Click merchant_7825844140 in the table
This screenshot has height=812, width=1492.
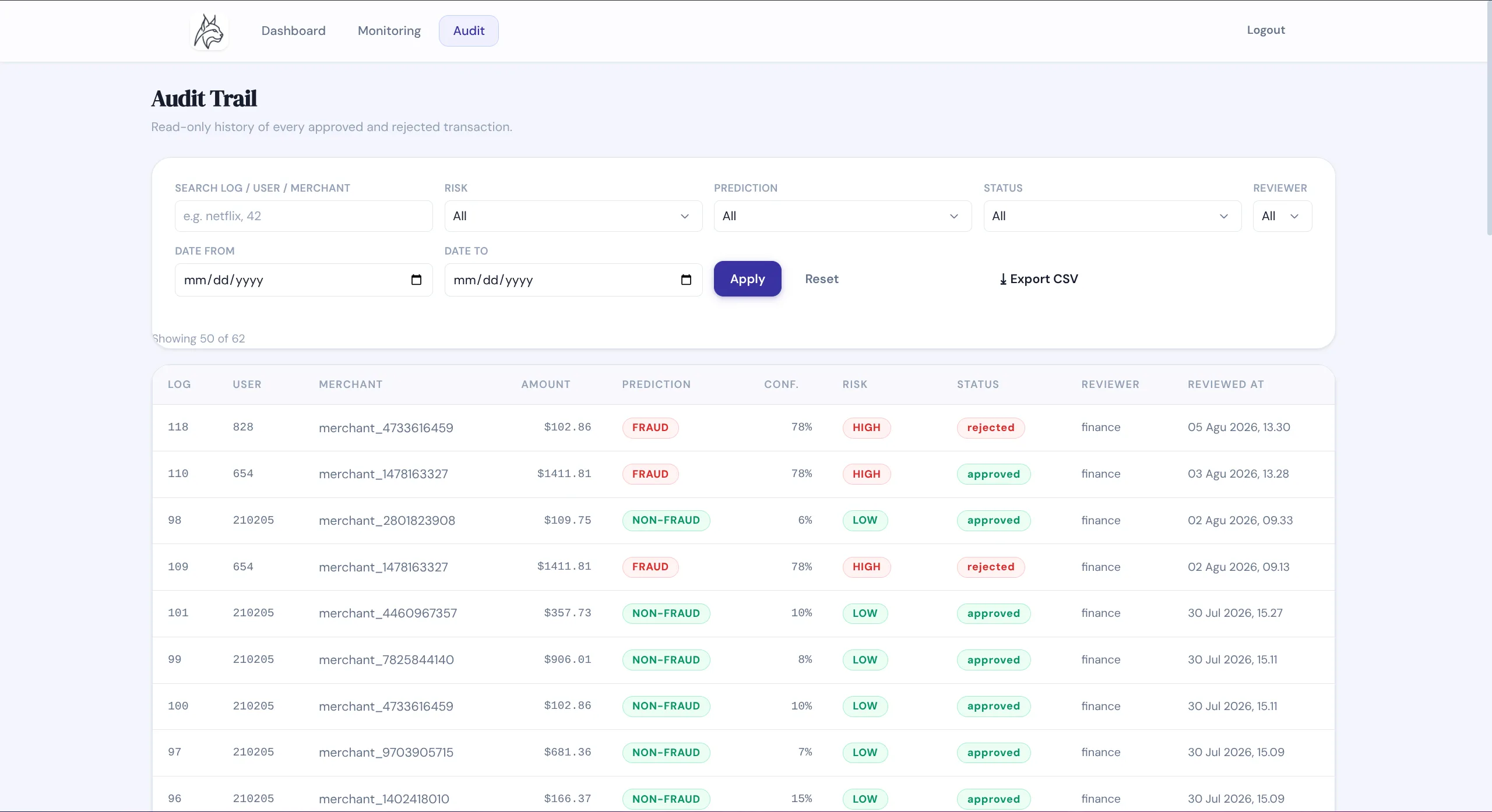pyautogui.click(x=386, y=660)
